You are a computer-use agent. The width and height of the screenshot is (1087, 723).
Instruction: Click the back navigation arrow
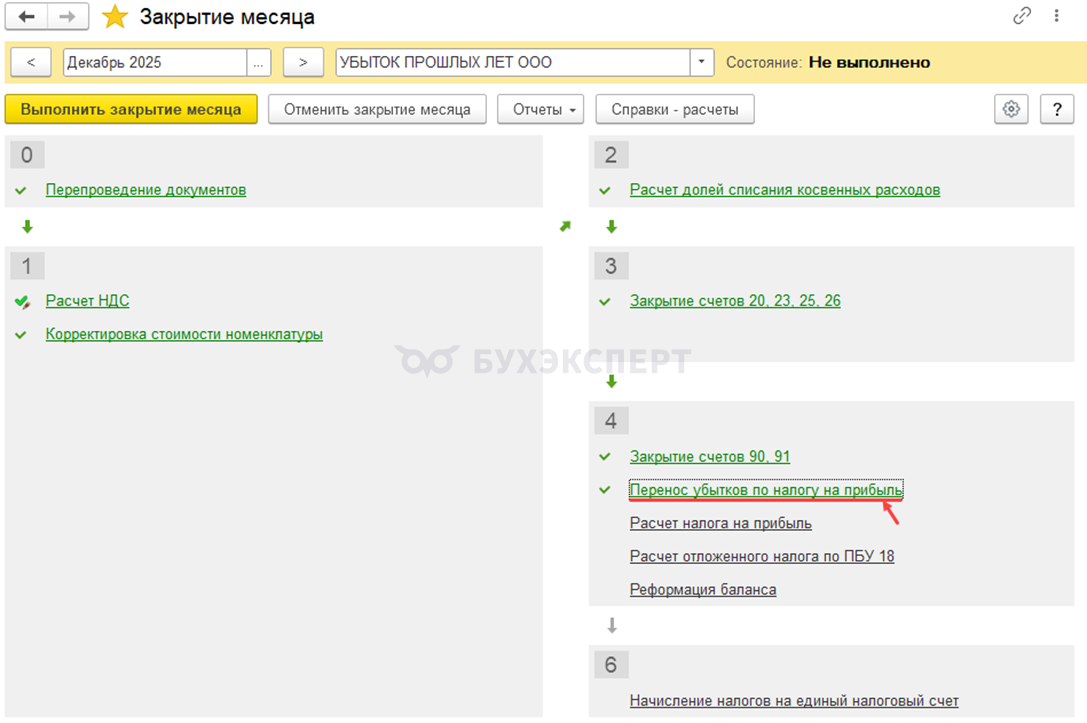tap(27, 17)
